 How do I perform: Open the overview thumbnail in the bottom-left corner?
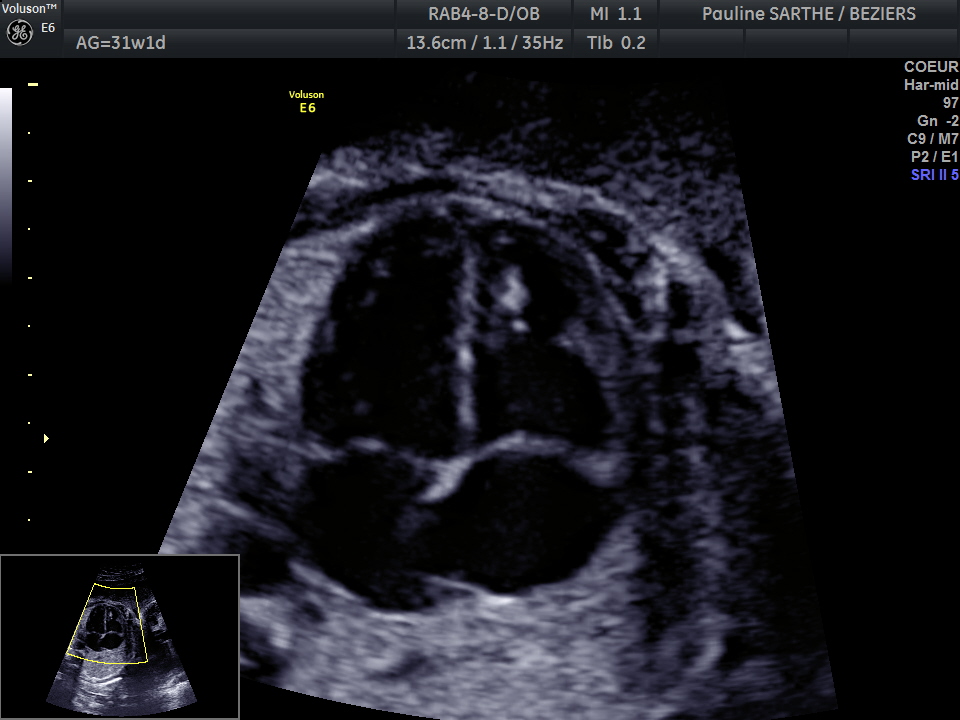tap(120, 637)
